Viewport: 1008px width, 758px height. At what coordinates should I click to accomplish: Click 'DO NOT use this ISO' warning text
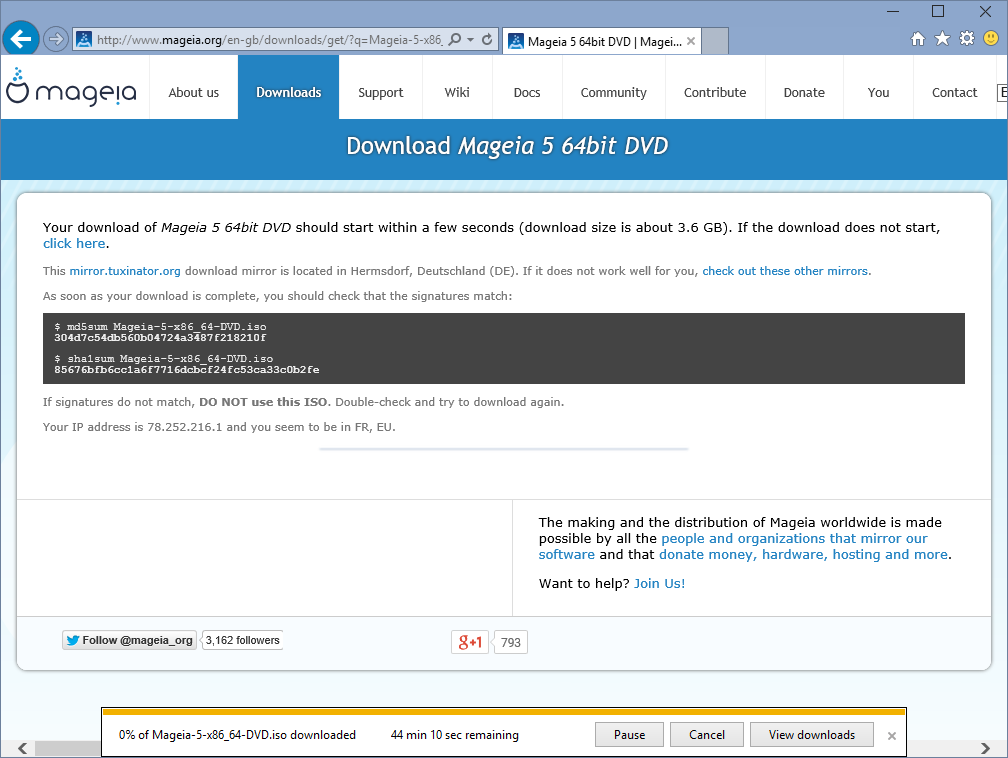pyautogui.click(x=264, y=402)
